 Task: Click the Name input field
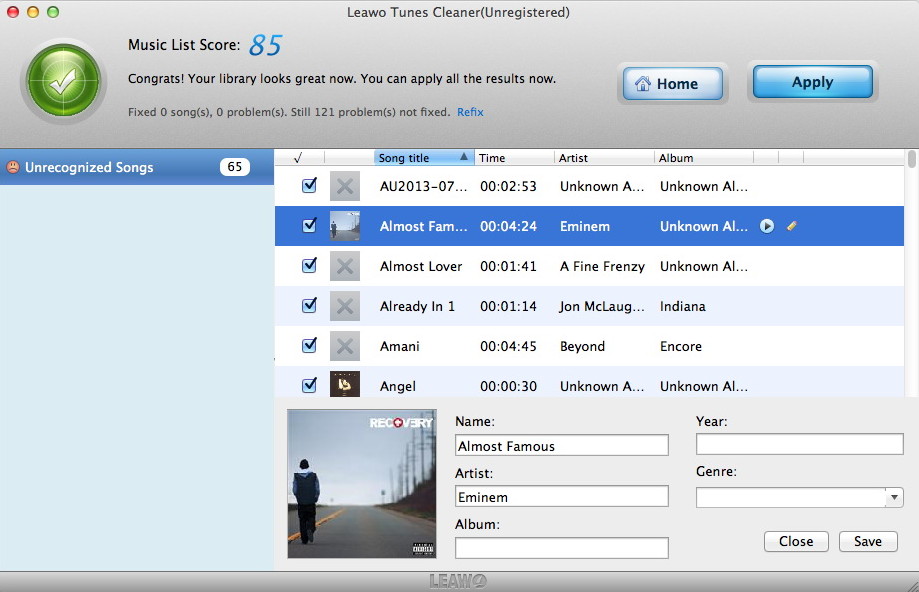point(561,445)
